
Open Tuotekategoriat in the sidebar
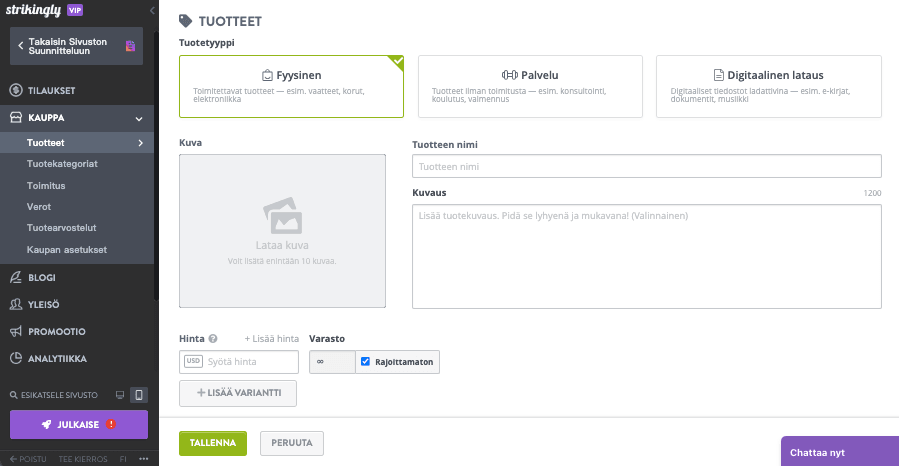click(62, 163)
